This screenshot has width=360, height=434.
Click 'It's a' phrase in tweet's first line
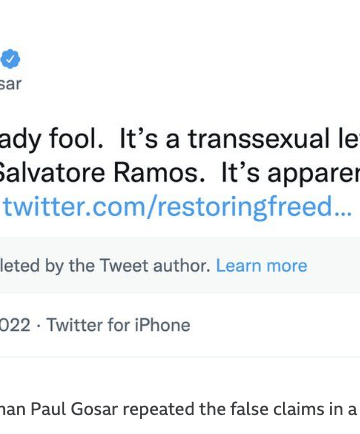pyautogui.click(x=150, y=139)
